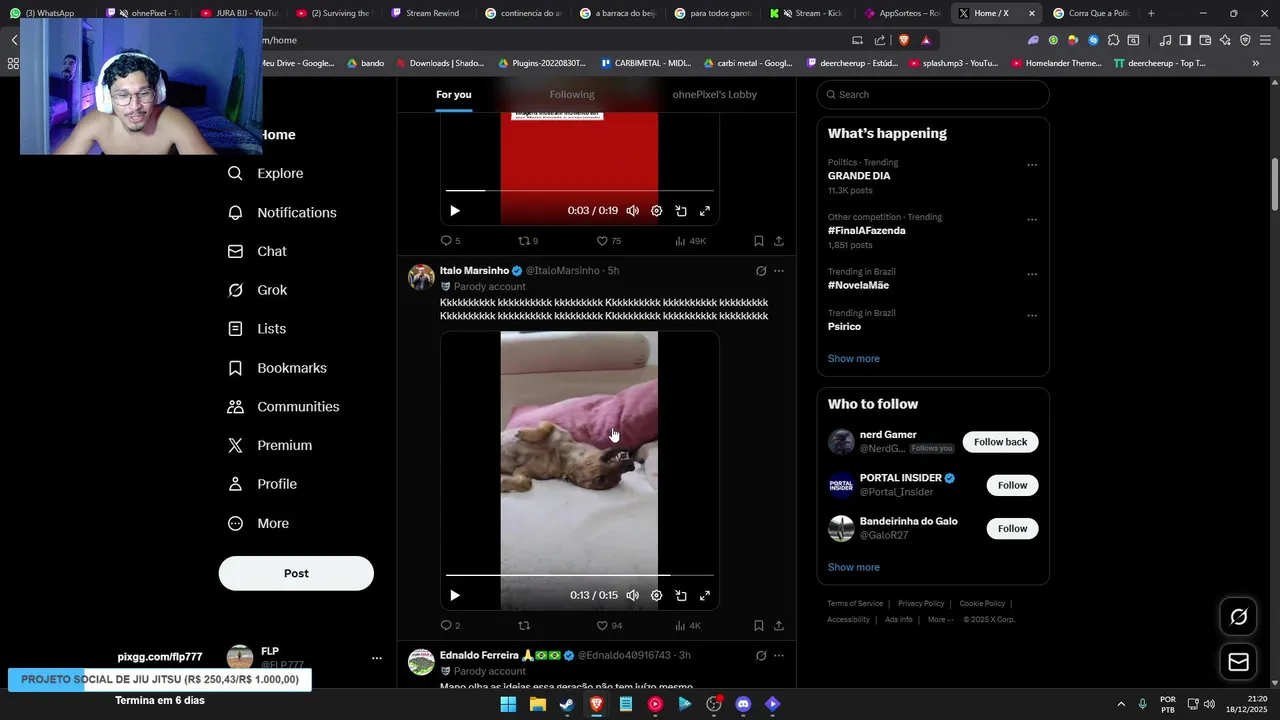Click the Post button

point(296,573)
